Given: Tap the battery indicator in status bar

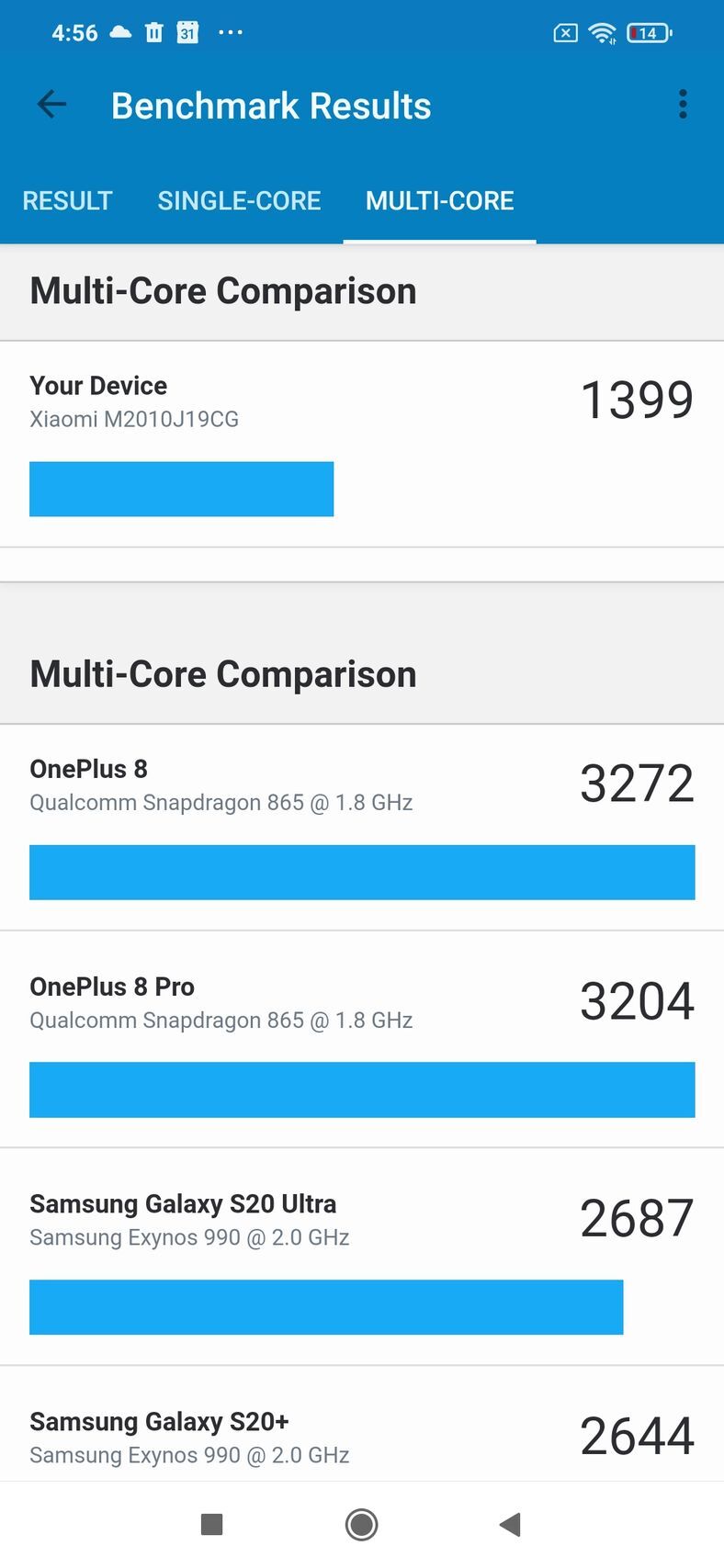Looking at the screenshot, I should (x=649, y=33).
